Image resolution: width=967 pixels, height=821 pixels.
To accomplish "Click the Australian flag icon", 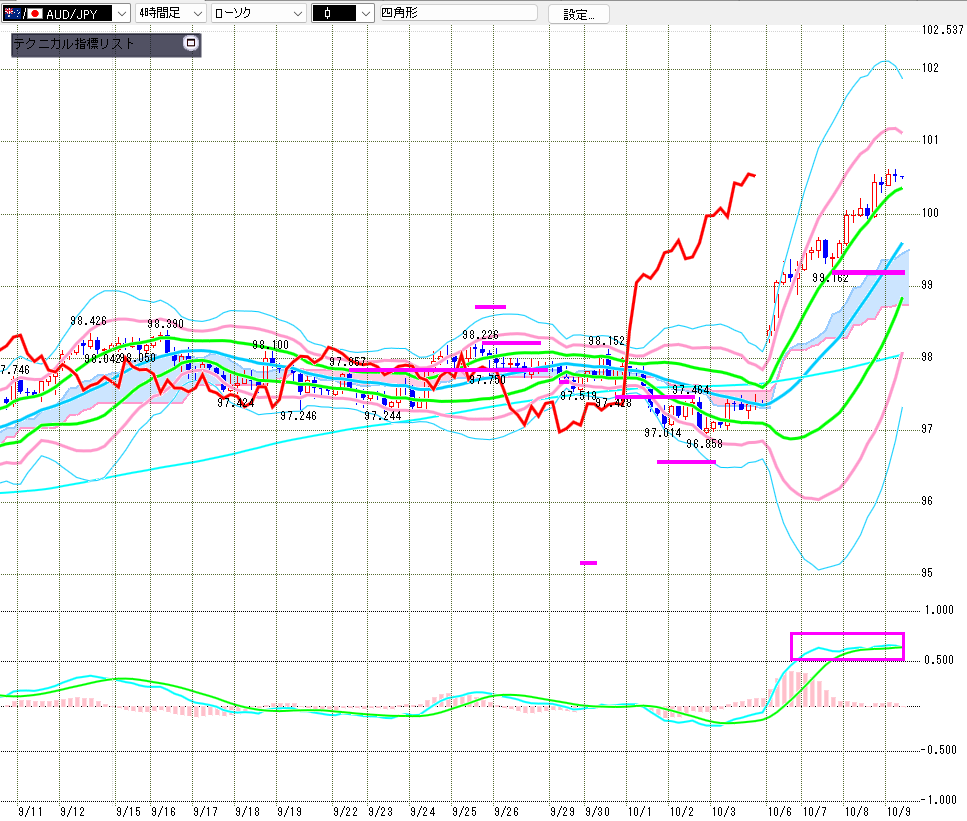I will point(12,13).
